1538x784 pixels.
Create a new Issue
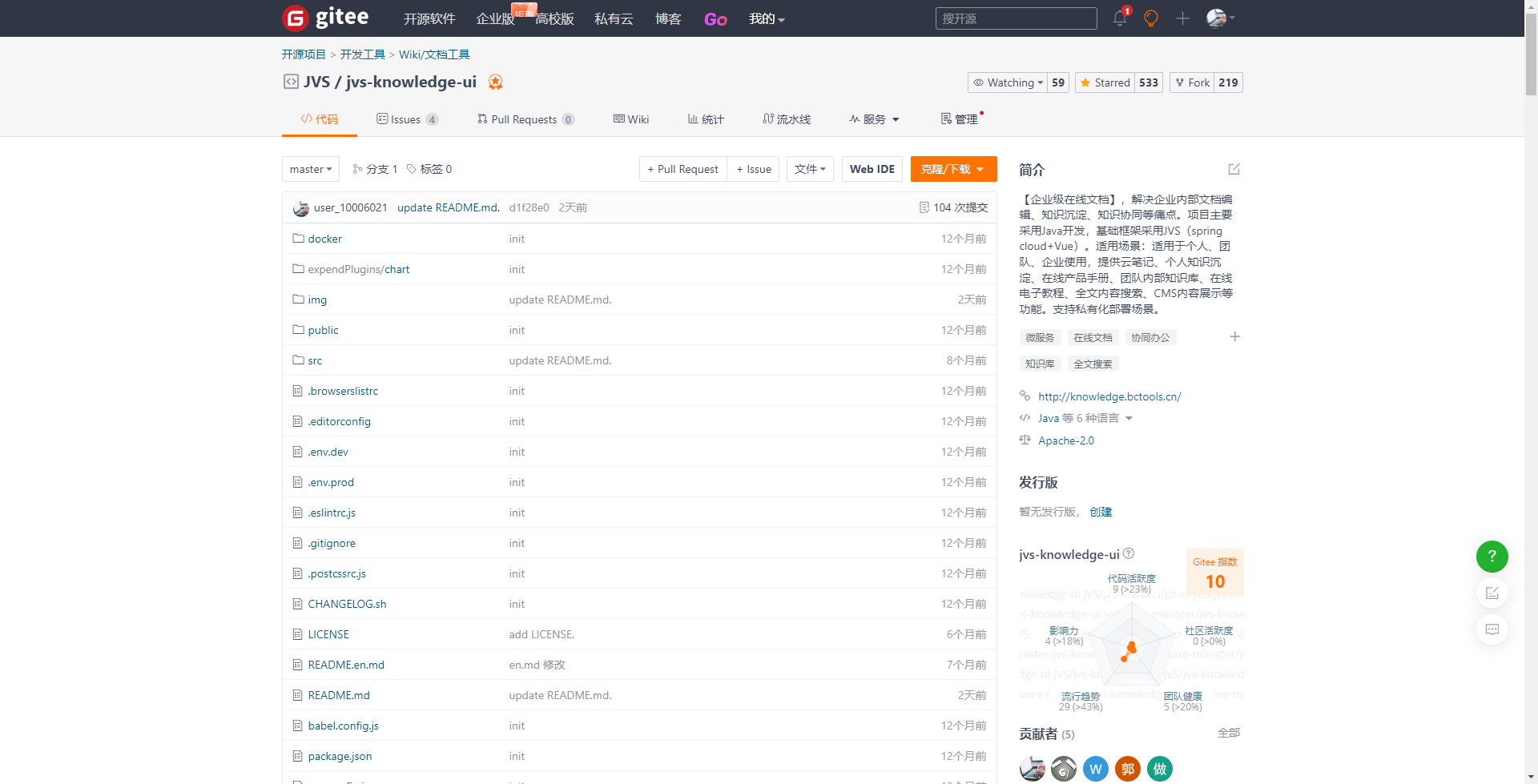pos(754,169)
